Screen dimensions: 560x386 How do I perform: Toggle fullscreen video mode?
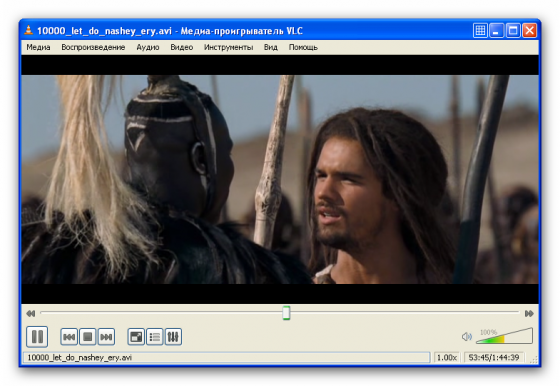pyautogui.click(x=136, y=337)
